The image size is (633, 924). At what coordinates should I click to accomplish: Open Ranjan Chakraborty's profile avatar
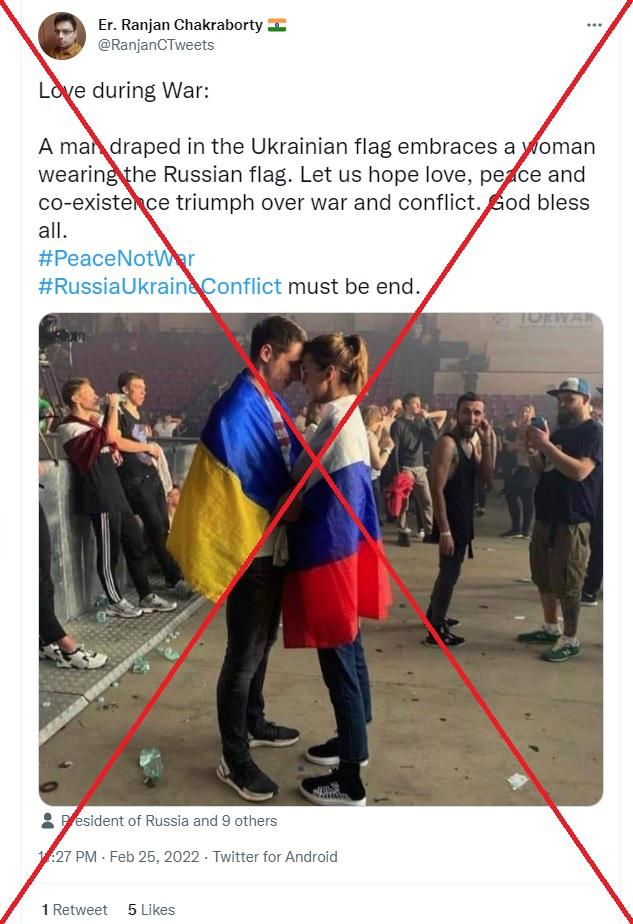(x=62, y=35)
